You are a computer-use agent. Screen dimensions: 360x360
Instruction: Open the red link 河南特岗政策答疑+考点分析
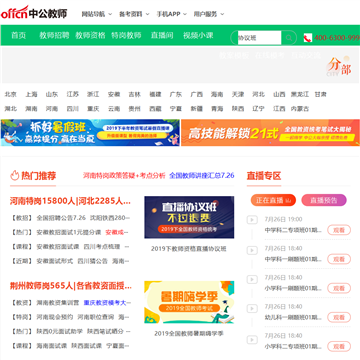point(124,176)
